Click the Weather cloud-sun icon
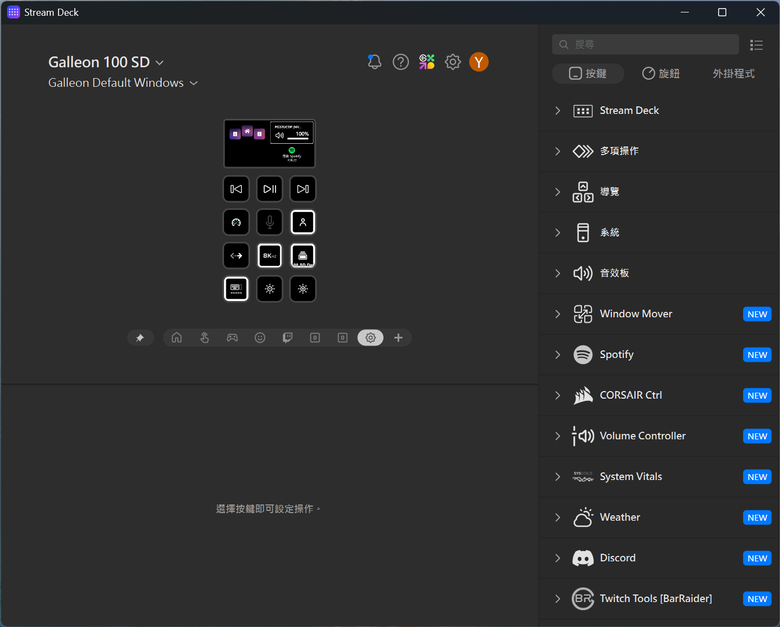This screenshot has width=780, height=627. coord(583,518)
